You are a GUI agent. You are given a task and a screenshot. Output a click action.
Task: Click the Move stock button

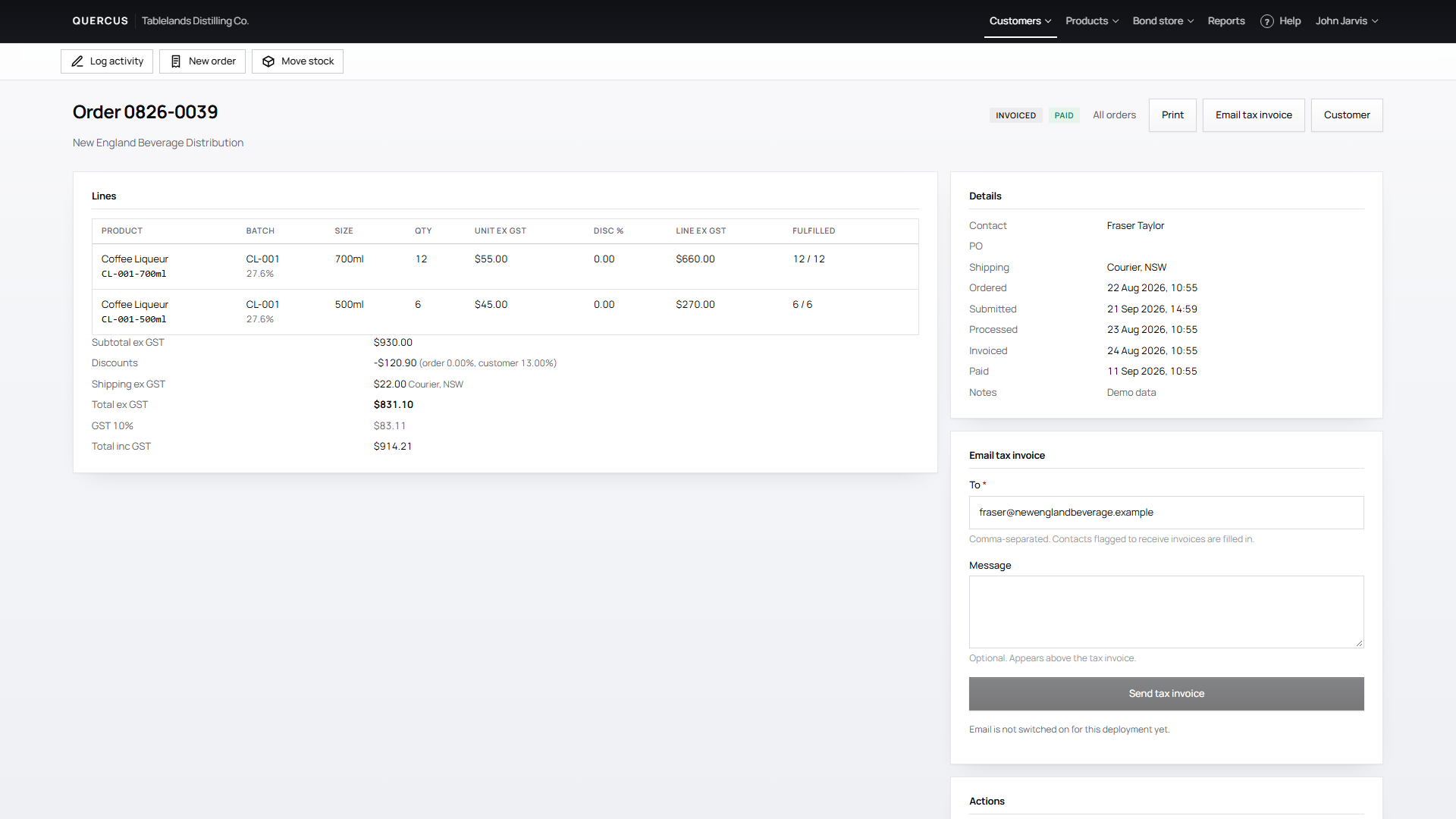point(297,61)
